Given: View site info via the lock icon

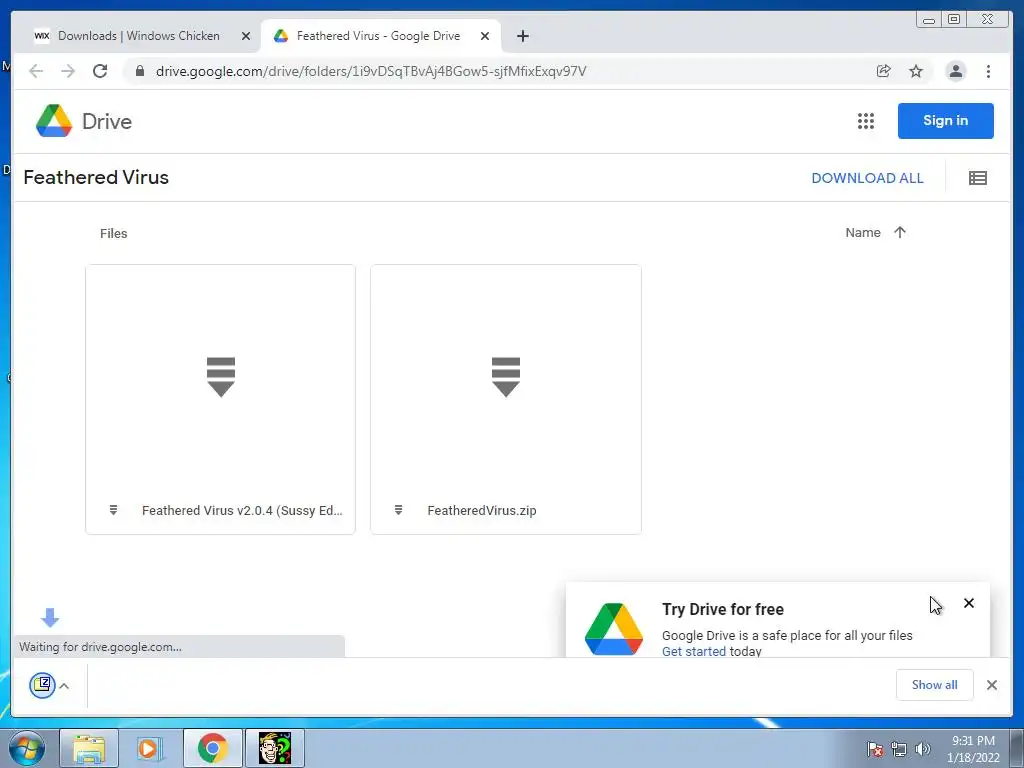Looking at the screenshot, I should (x=140, y=71).
